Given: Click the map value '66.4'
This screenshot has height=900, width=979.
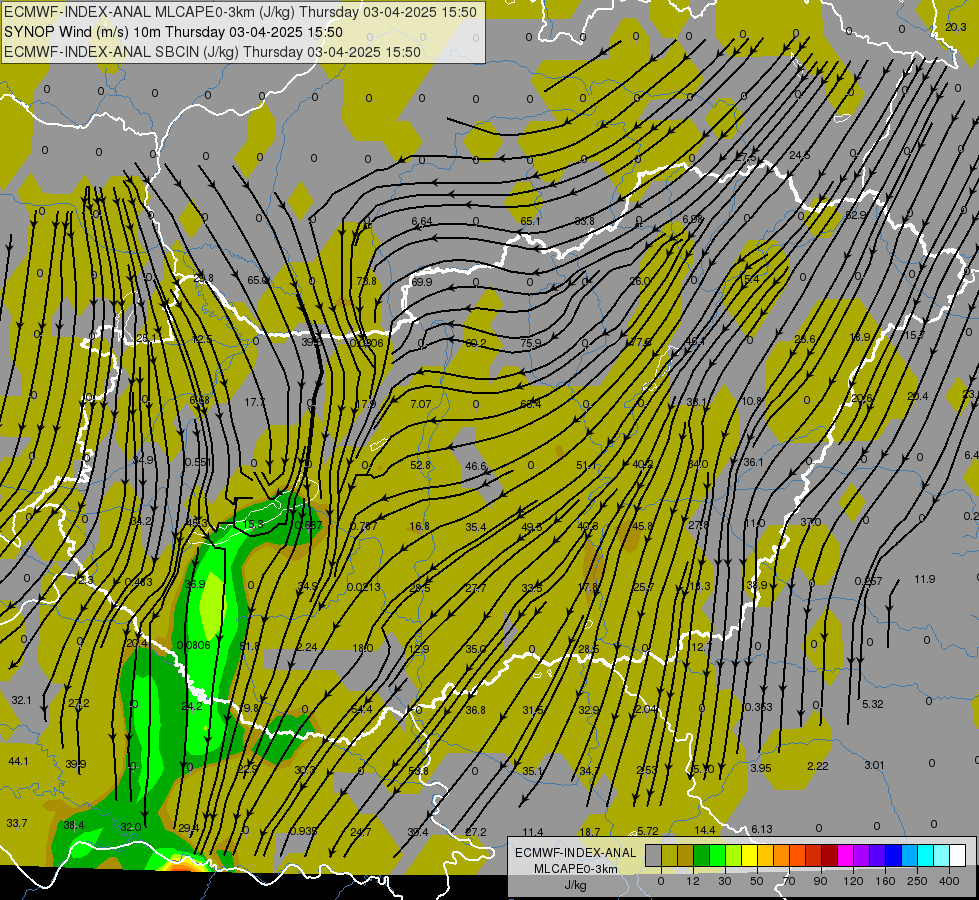Looking at the screenshot, I should tap(530, 404).
